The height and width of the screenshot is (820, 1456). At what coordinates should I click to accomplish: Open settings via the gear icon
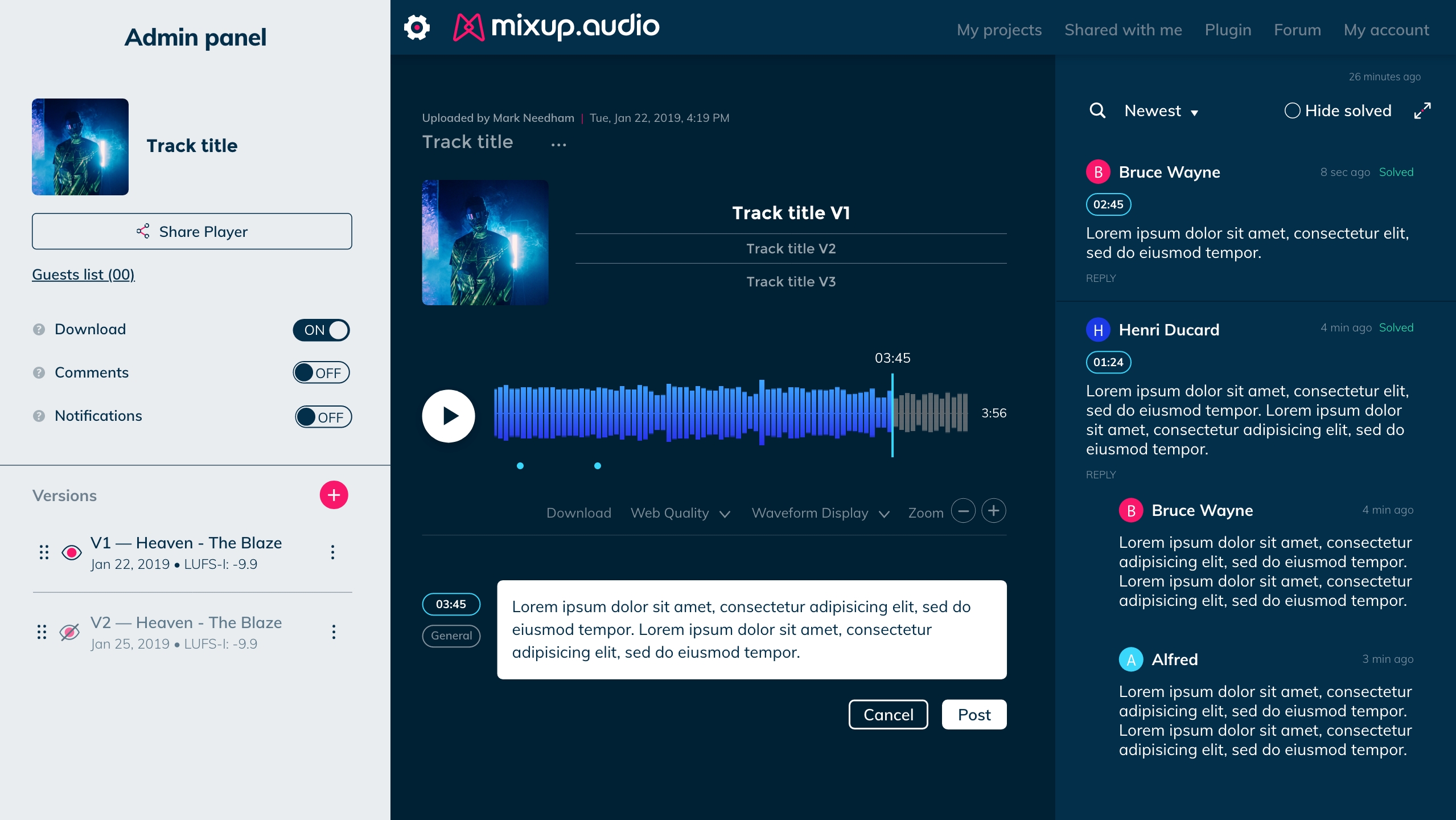tap(417, 27)
